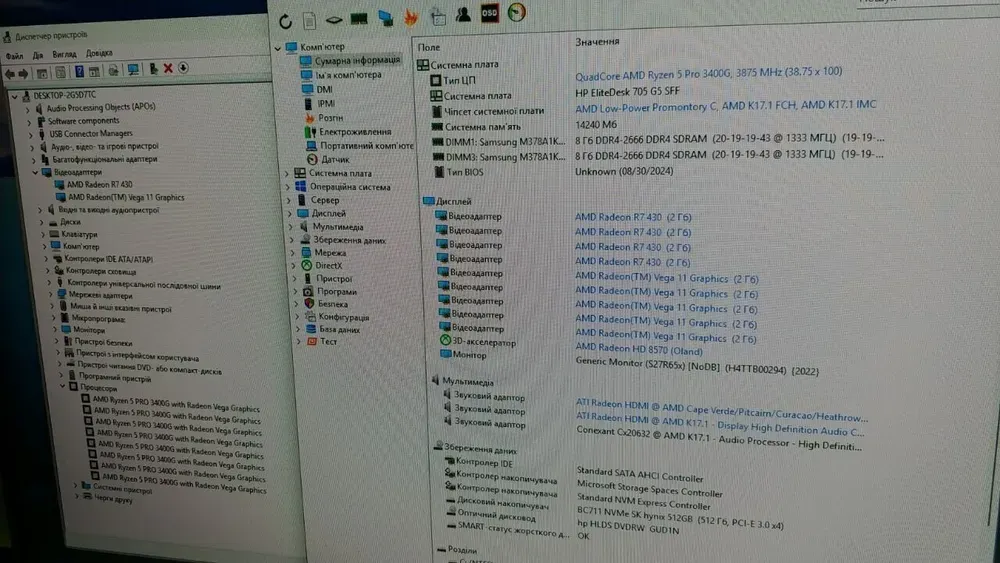Open the Report page icon in AIDA64 toolbar
1000x563 pixels.
tap(311, 19)
